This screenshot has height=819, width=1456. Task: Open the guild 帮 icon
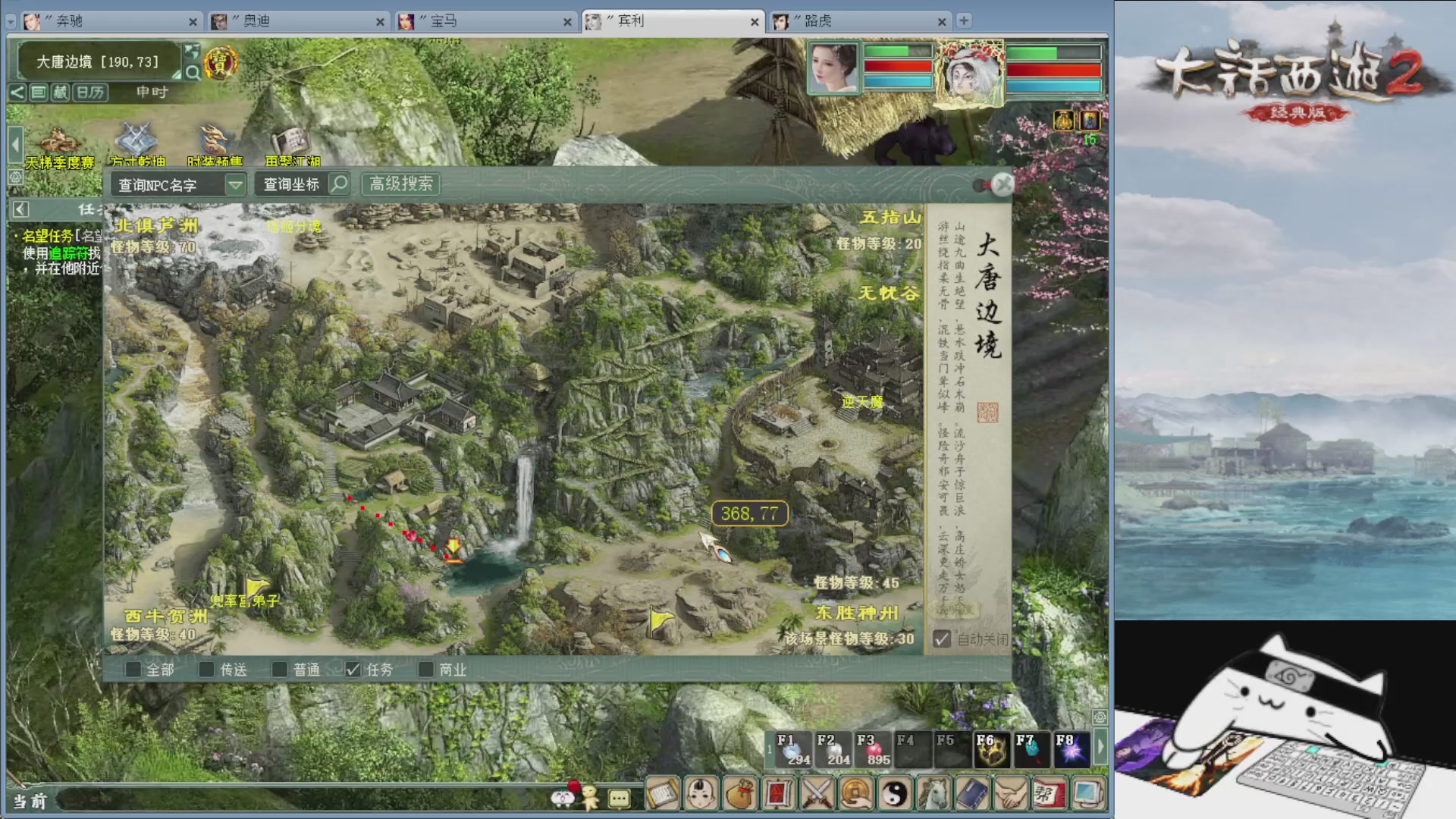[x=1050, y=794]
